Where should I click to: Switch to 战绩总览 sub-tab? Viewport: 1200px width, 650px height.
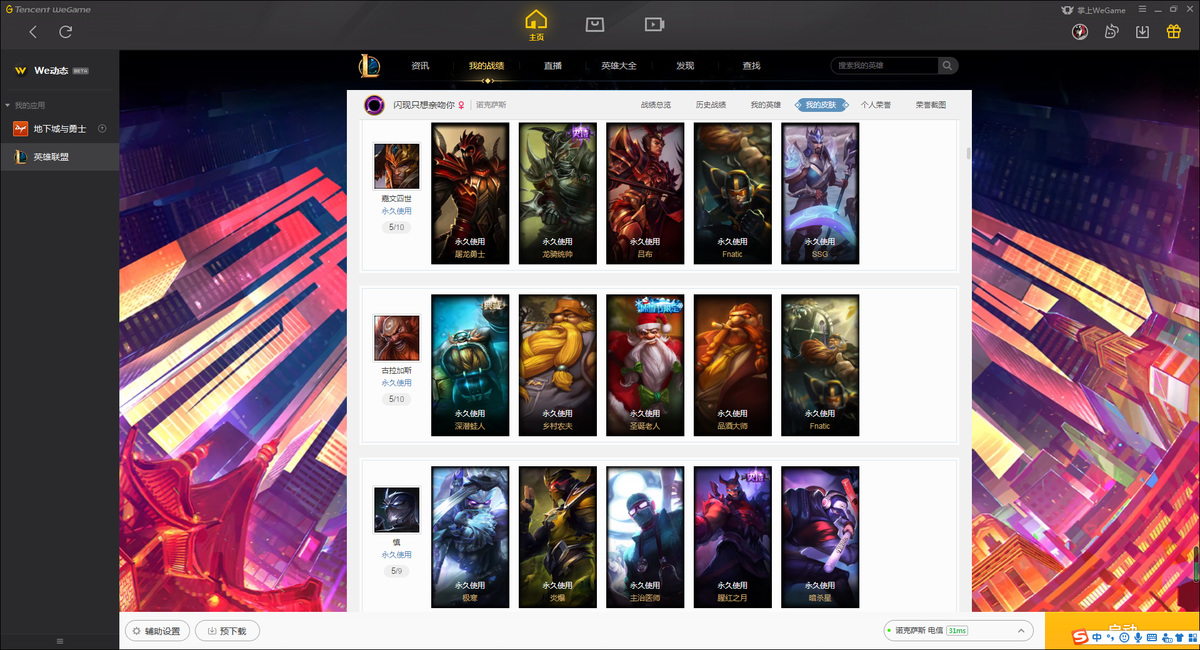click(x=656, y=104)
